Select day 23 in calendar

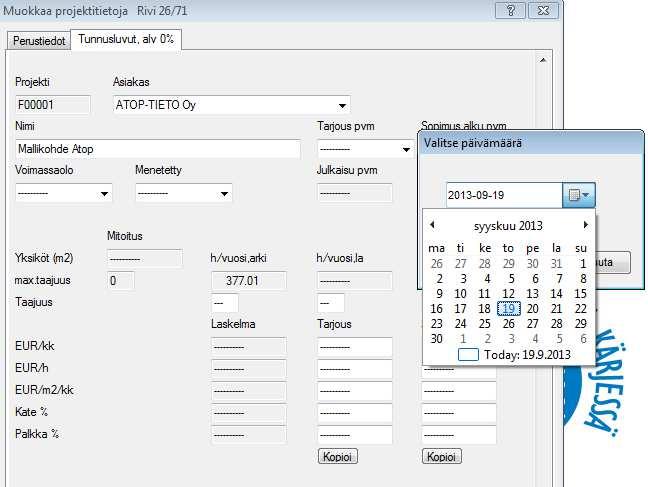pos(436,324)
